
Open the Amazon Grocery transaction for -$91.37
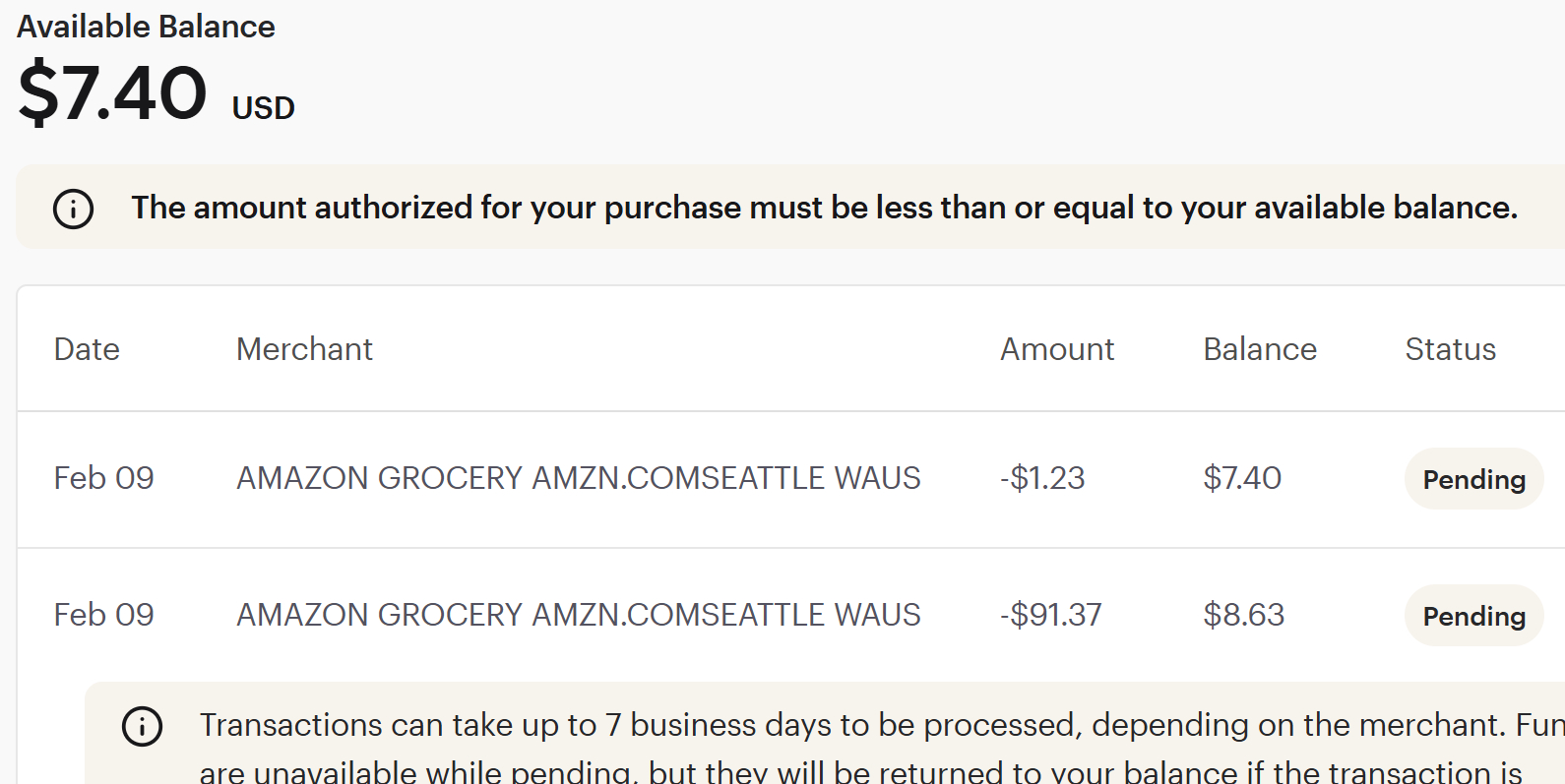click(578, 615)
